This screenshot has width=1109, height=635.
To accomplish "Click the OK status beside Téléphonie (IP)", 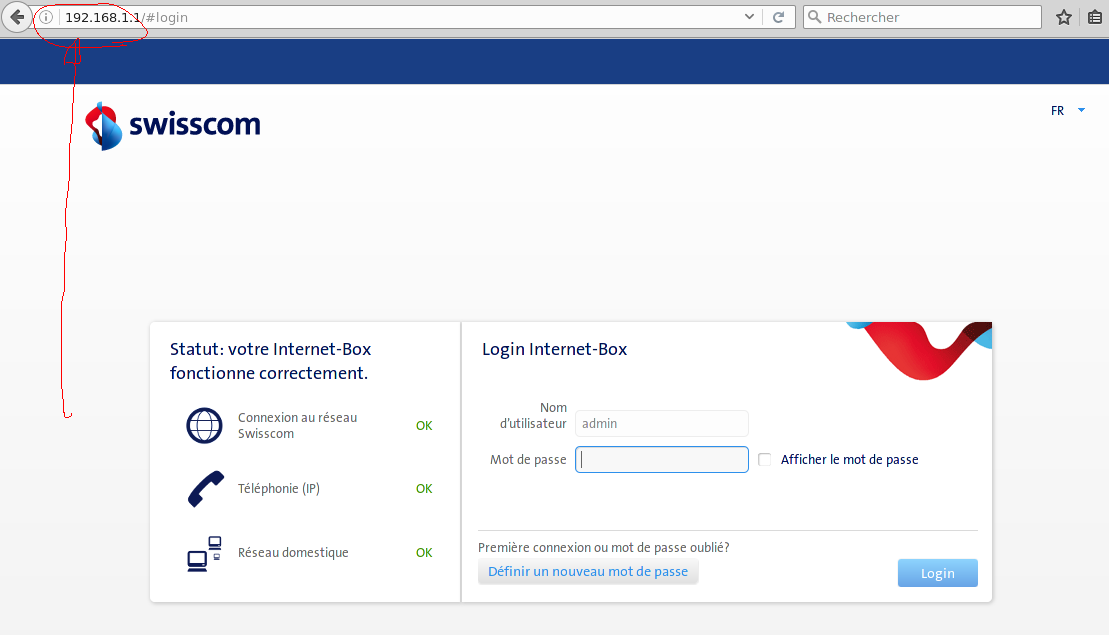I will coord(424,489).
